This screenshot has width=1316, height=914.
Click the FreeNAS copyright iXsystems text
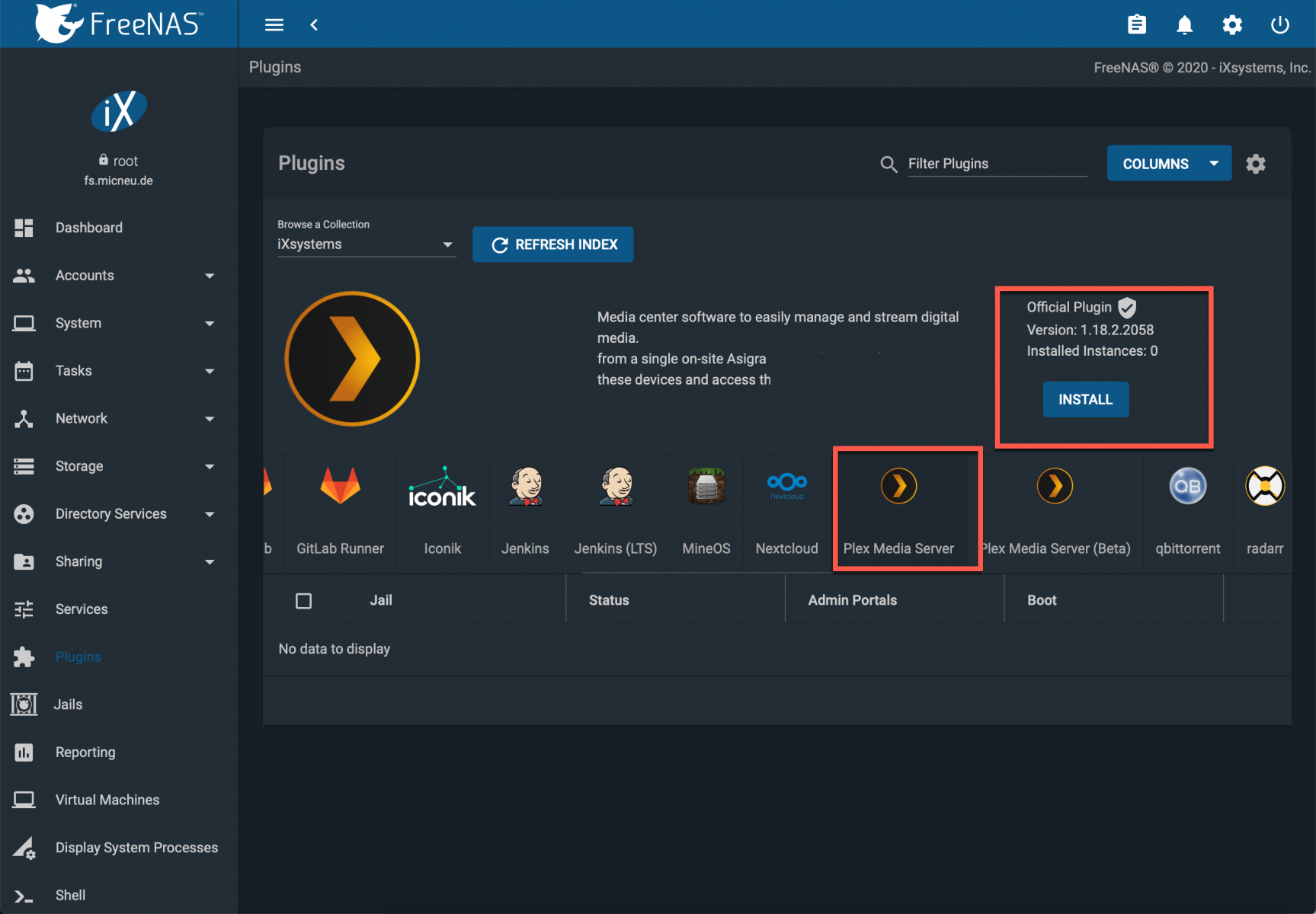pos(1202,68)
